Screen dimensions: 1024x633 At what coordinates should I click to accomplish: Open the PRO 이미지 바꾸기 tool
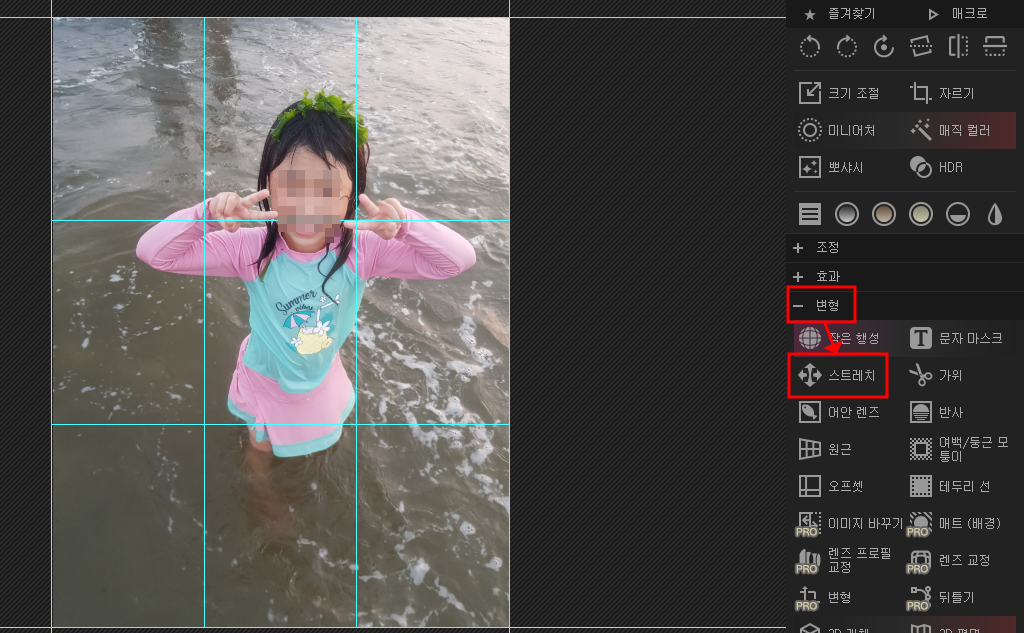coord(849,523)
